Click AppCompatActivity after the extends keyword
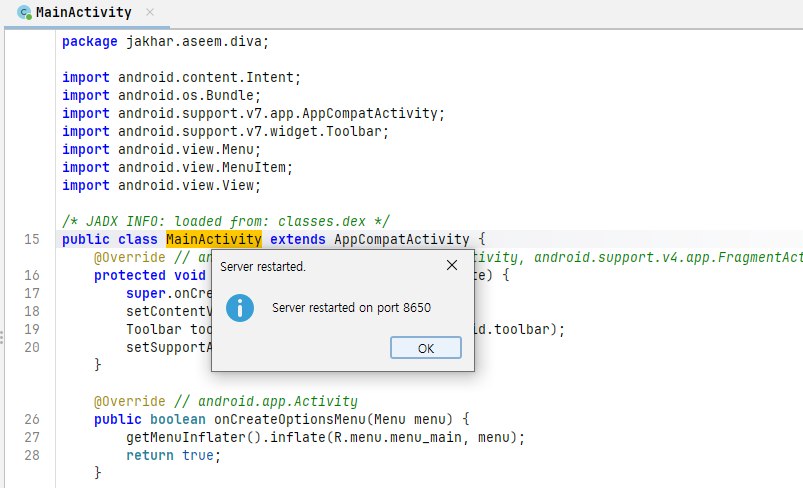The width and height of the screenshot is (803, 488). 402,239
